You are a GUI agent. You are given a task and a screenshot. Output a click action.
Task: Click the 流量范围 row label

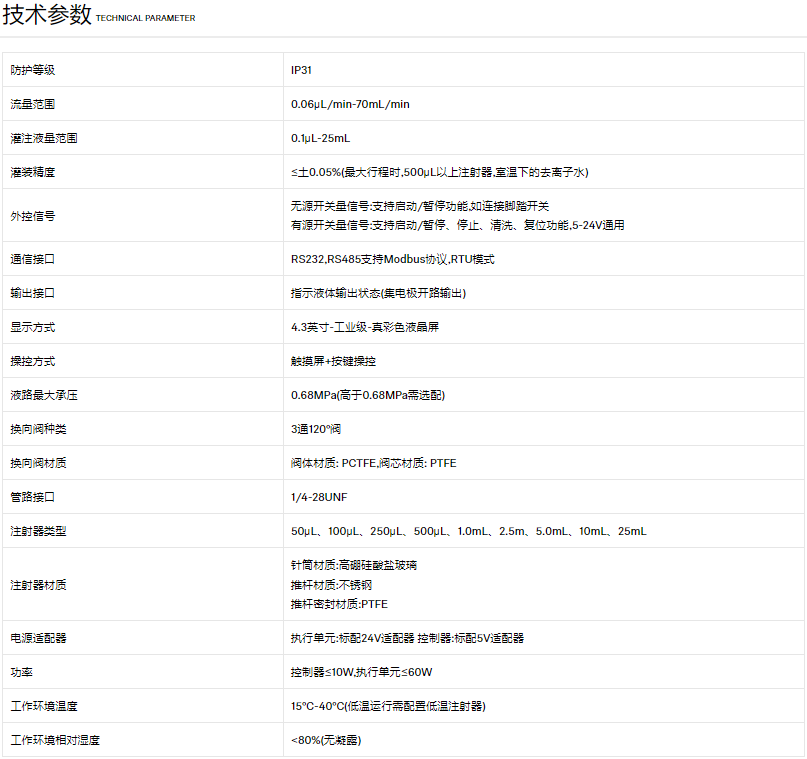(32, 104)
